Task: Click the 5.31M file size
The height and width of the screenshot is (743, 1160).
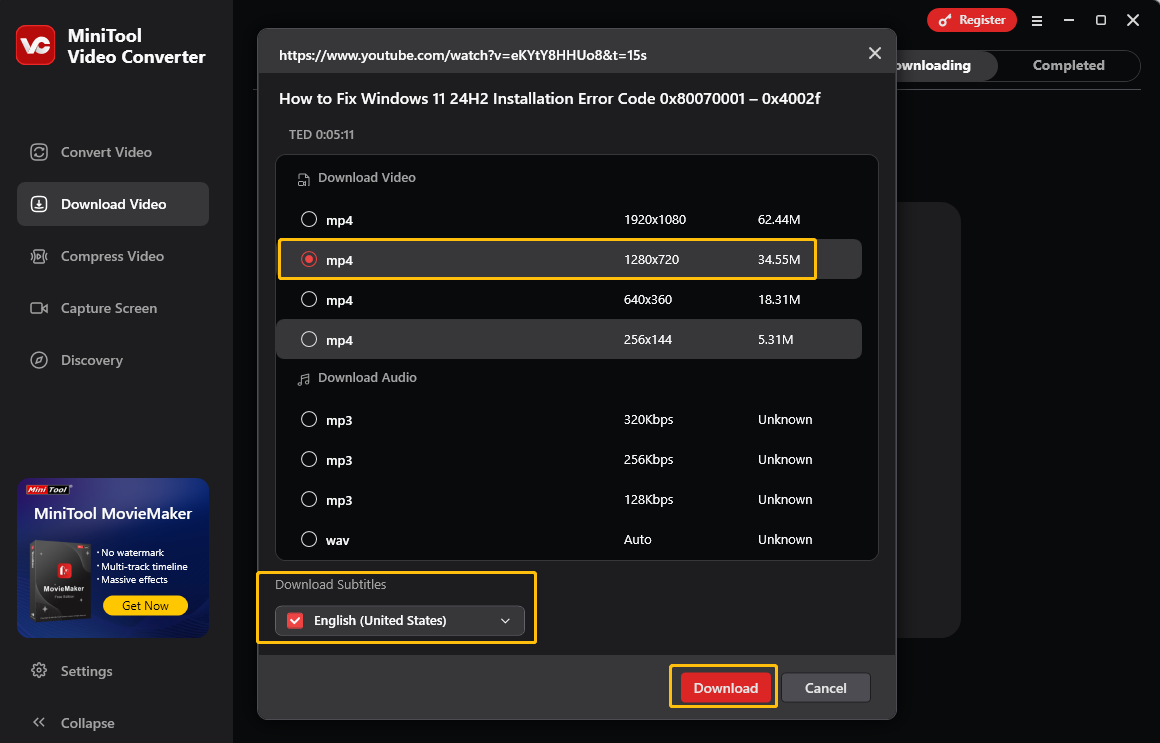Action: point(775,340)
